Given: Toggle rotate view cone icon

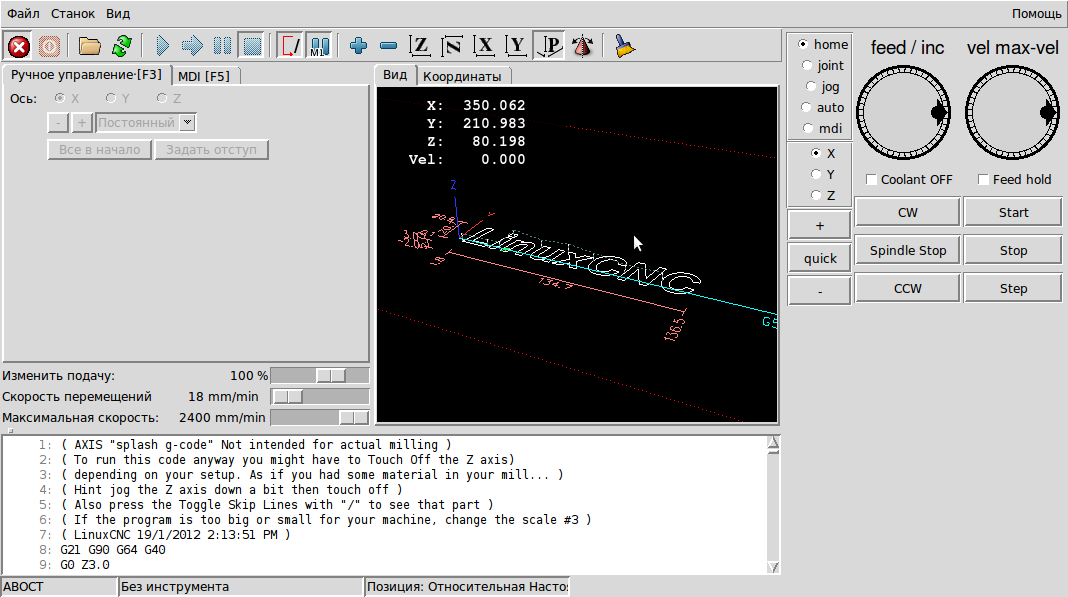Looking at the screenshot, I should click(x=582, y=46).
